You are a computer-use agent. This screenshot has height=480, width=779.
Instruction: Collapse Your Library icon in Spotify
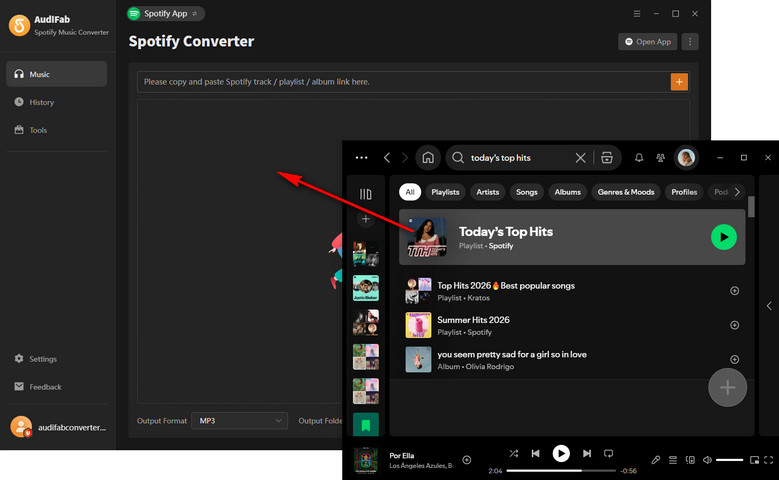366,194
